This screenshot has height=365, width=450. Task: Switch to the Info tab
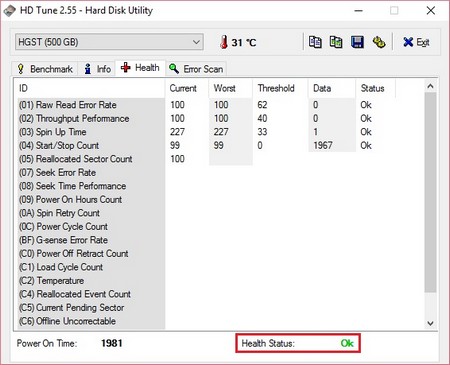pyautogui.click(x=97, y=69)
